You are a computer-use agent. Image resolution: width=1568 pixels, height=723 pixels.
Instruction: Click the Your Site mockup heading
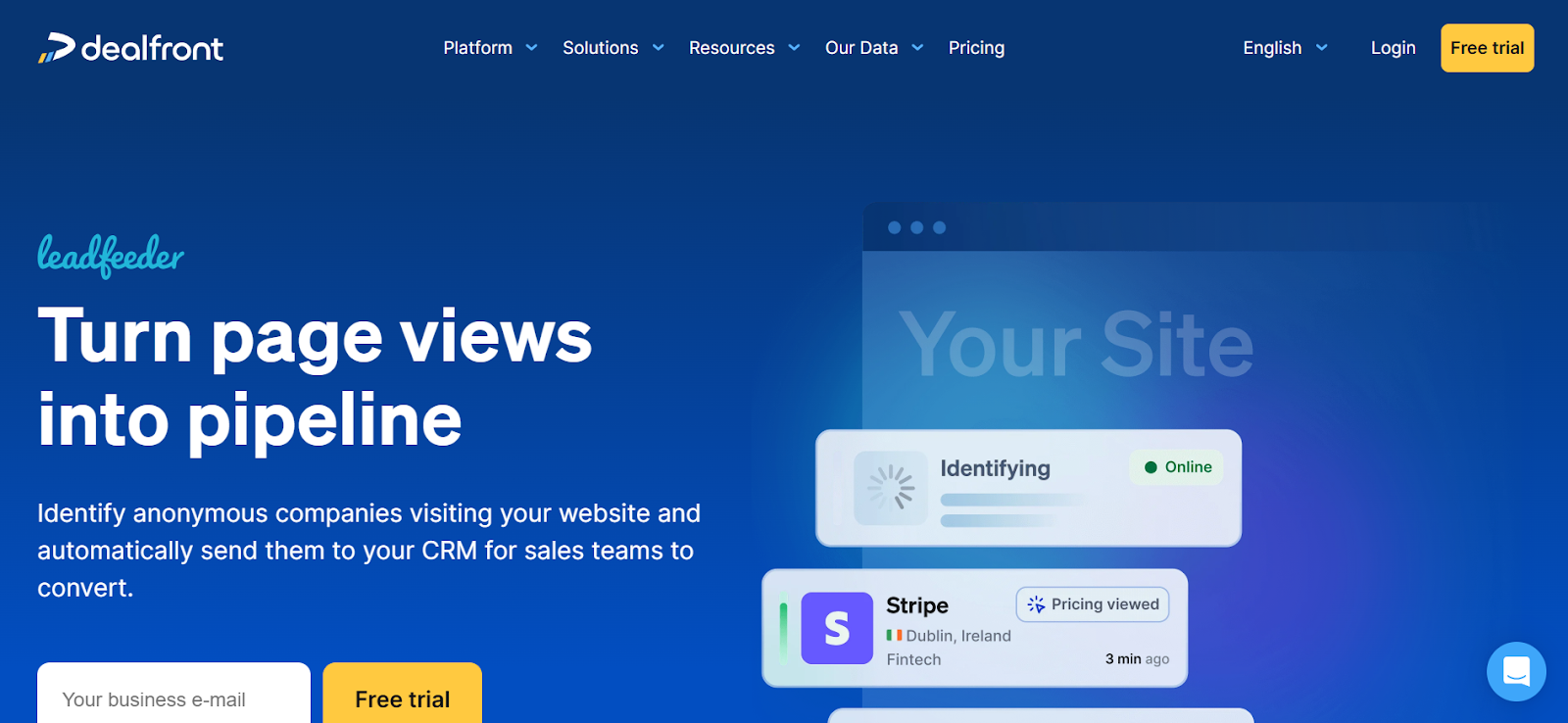click(1076, 344)
